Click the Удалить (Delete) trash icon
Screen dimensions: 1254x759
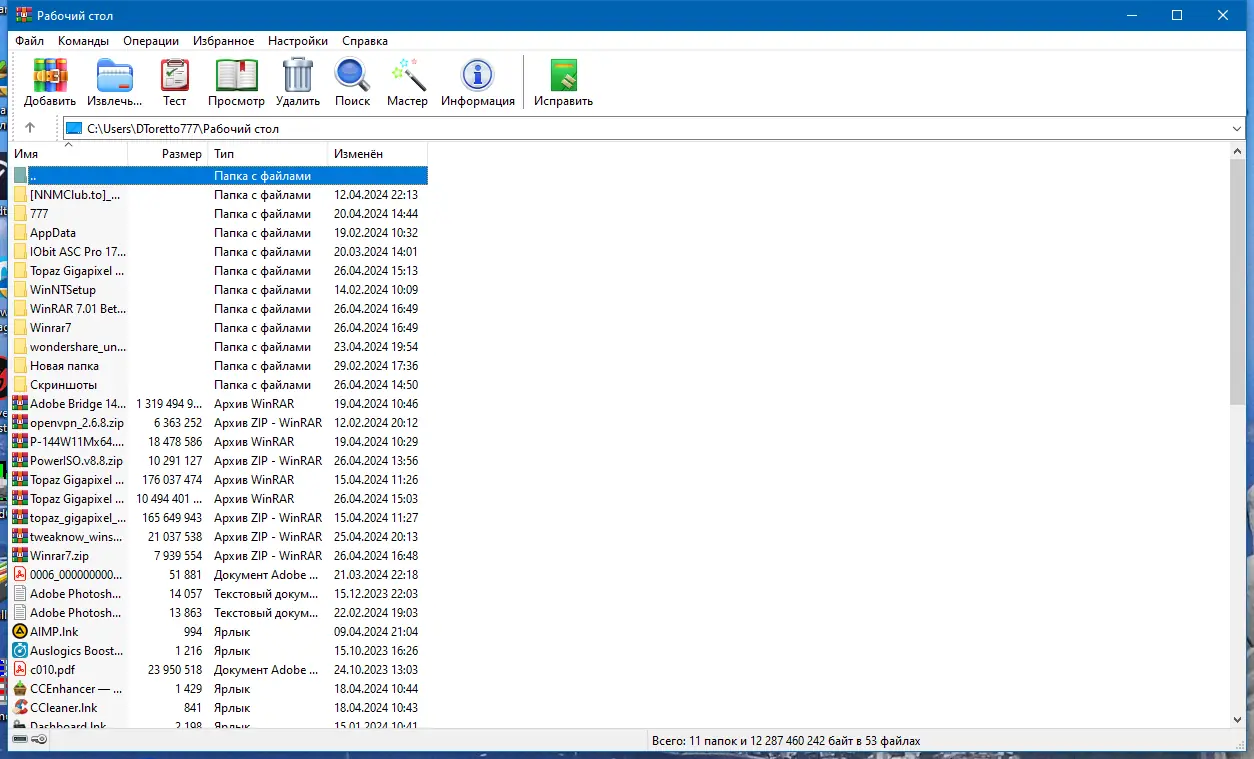pos(298,75)
